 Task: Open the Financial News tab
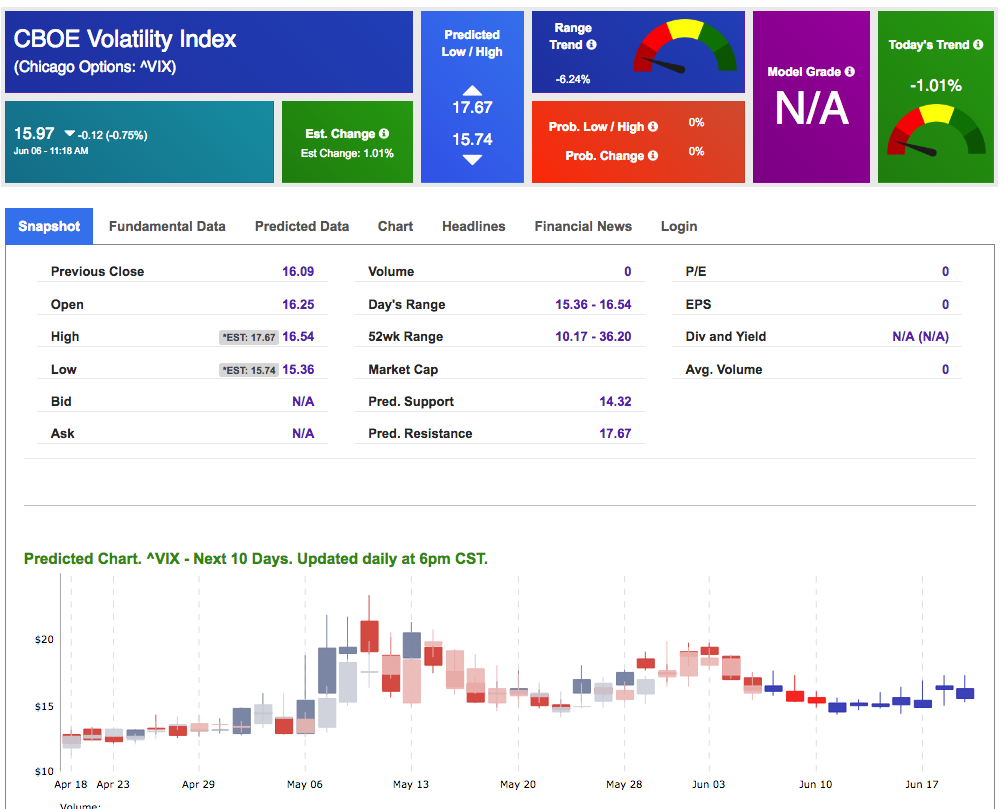coord(583,226)
